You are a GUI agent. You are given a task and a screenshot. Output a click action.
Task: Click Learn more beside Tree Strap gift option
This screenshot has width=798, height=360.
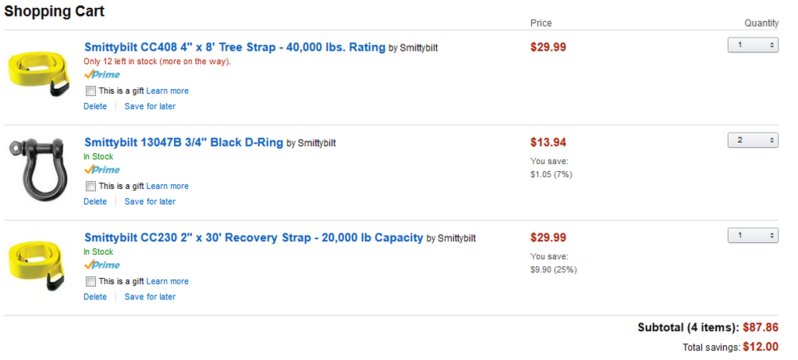point(167,91)
